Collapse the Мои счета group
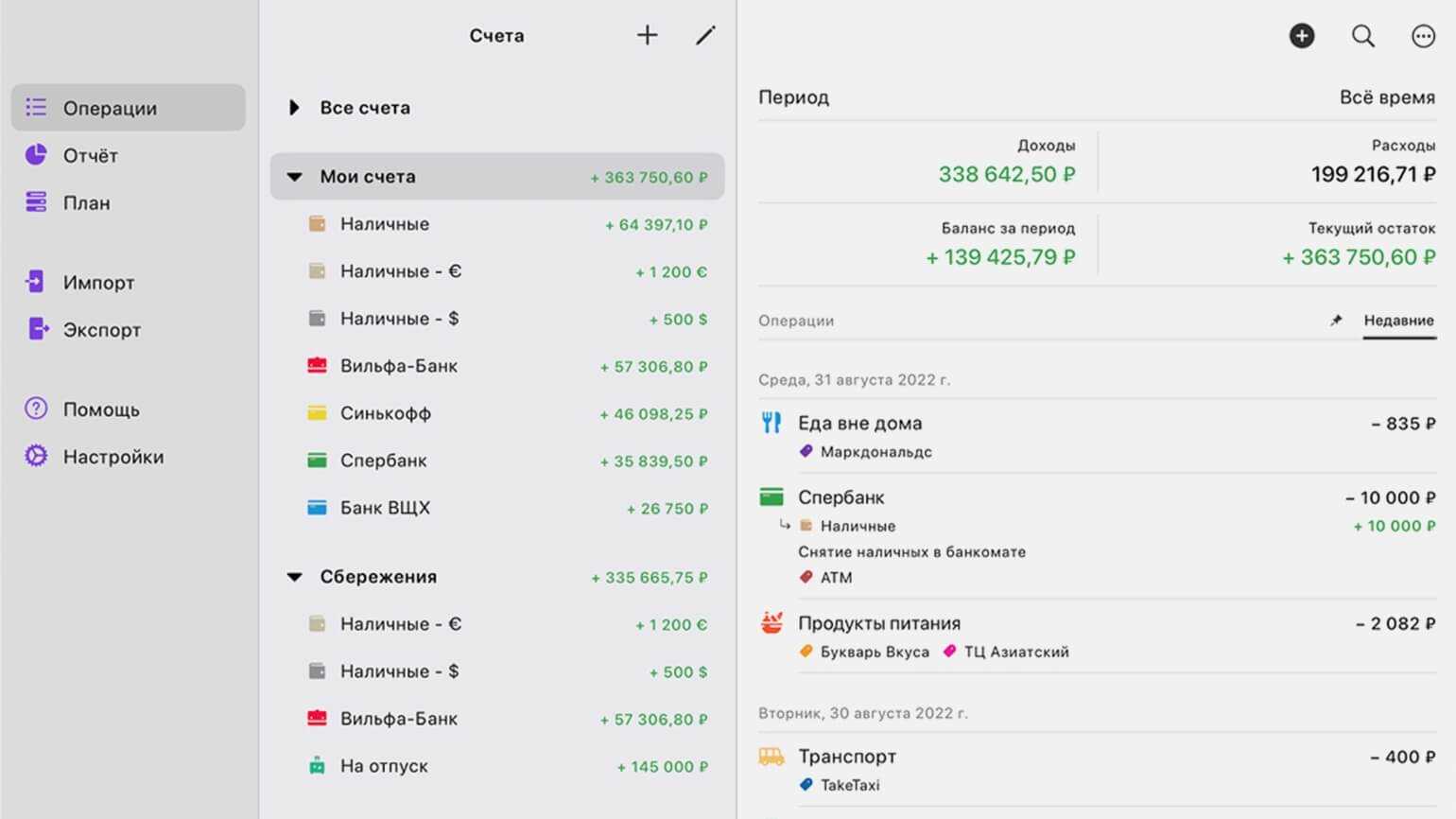1456x819 pixels. click(x=295, y=177)
